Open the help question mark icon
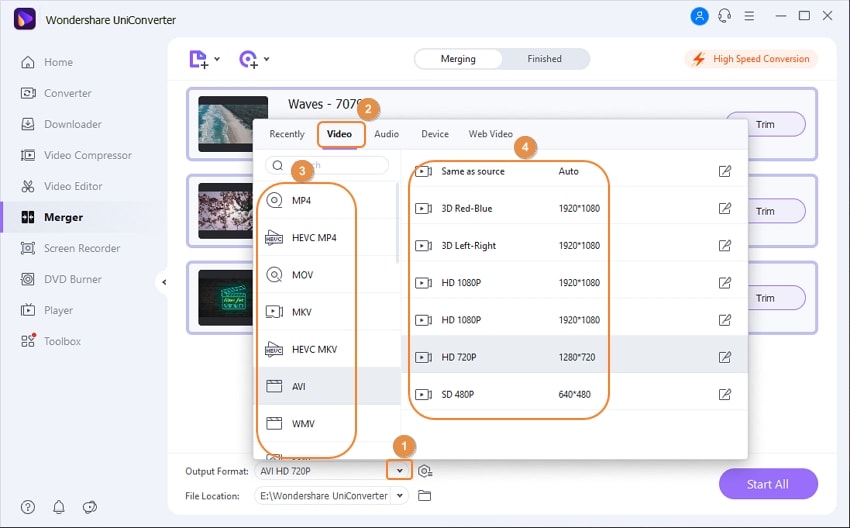This screenshot has width=850, height=528. (x=28, y=507)
